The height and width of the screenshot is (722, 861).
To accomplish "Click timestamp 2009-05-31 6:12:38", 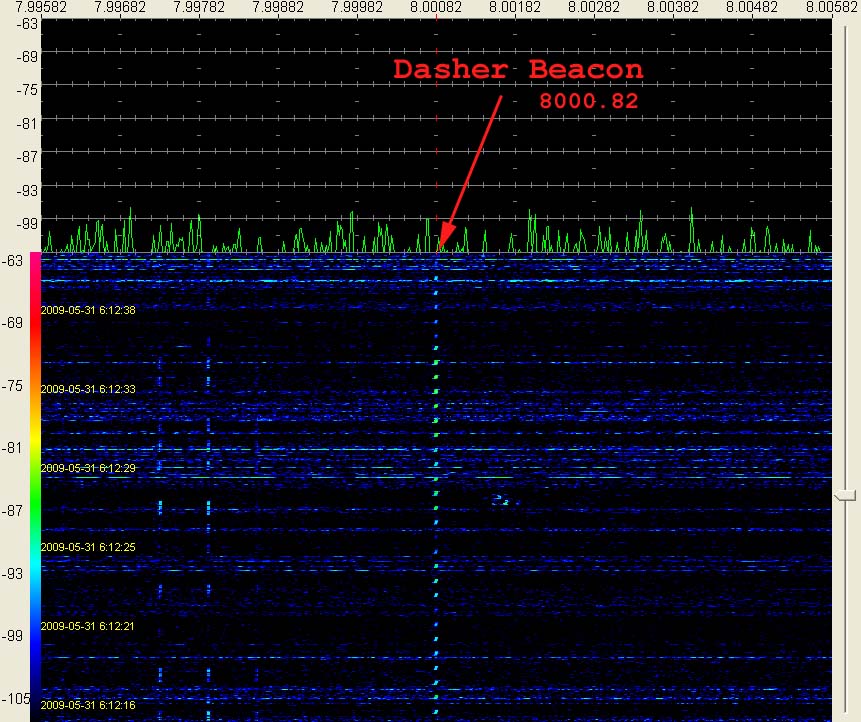I will point(88,310).
